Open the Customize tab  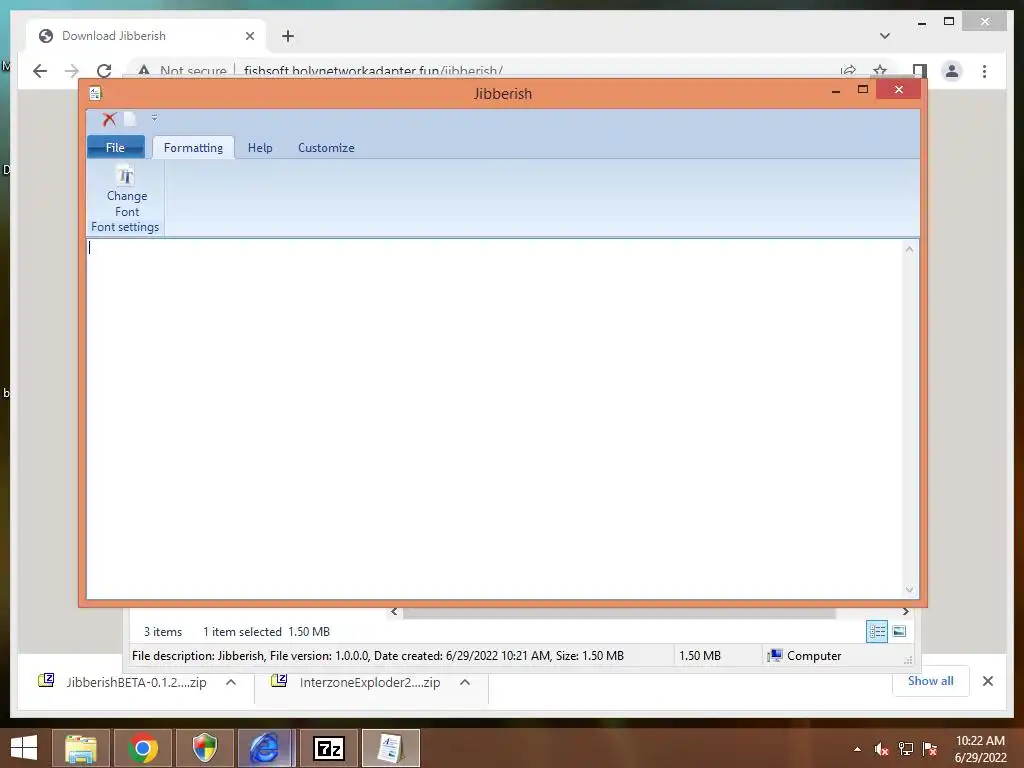[326, 148]
